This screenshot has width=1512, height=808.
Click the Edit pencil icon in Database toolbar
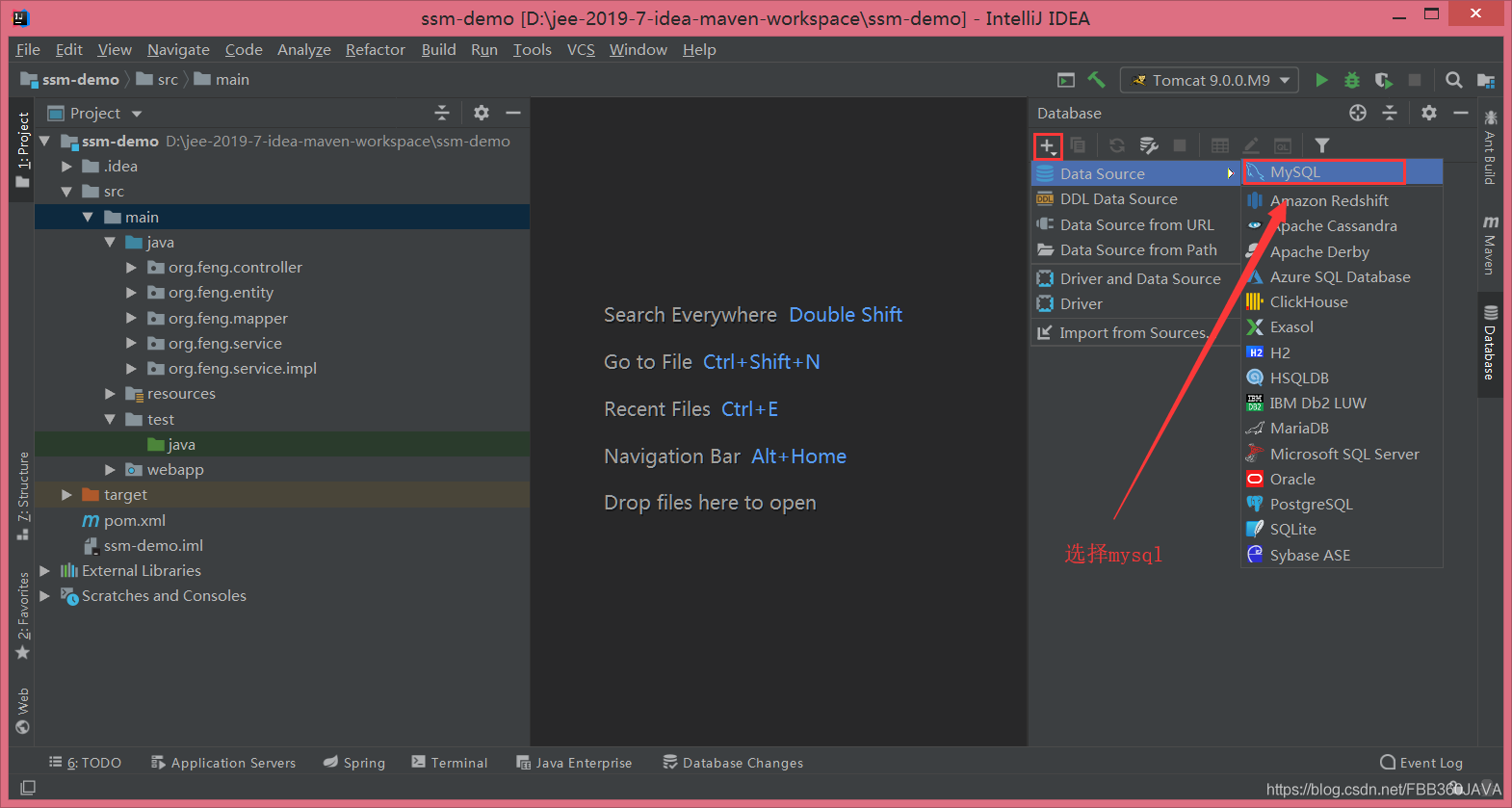point(1251,145)
